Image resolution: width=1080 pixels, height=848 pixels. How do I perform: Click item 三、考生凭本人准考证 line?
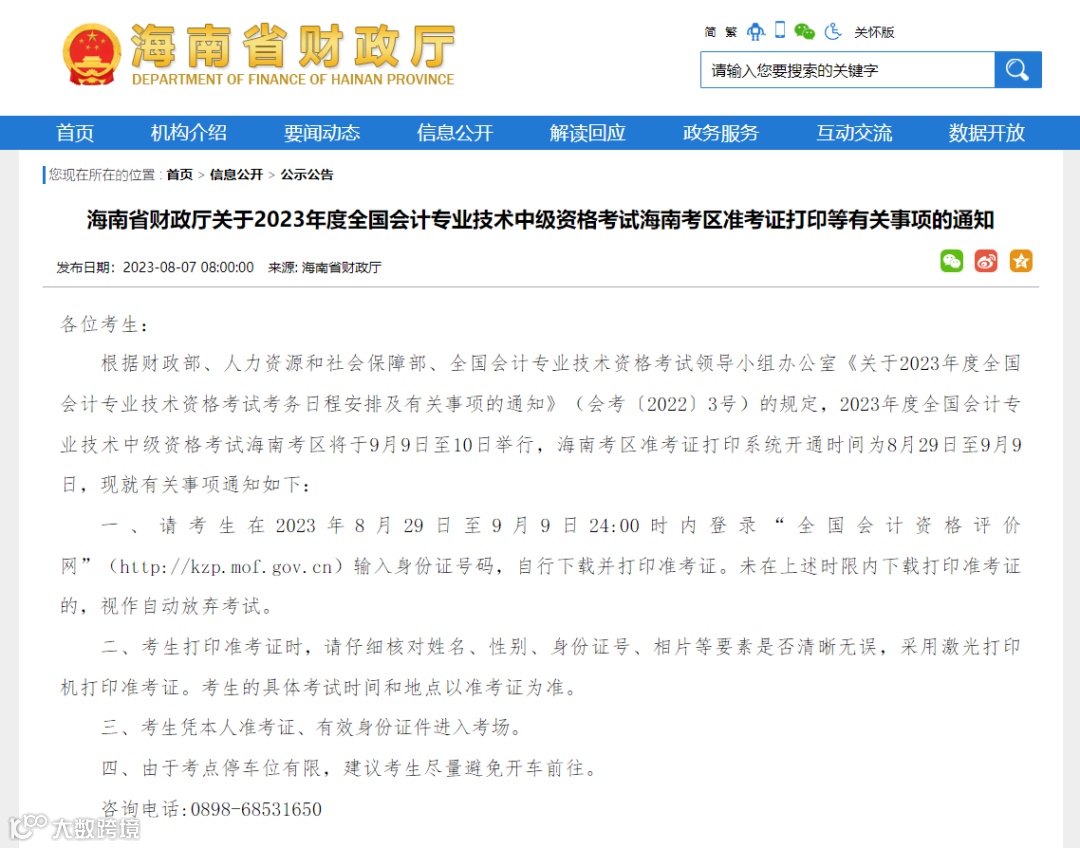(313, 727)
